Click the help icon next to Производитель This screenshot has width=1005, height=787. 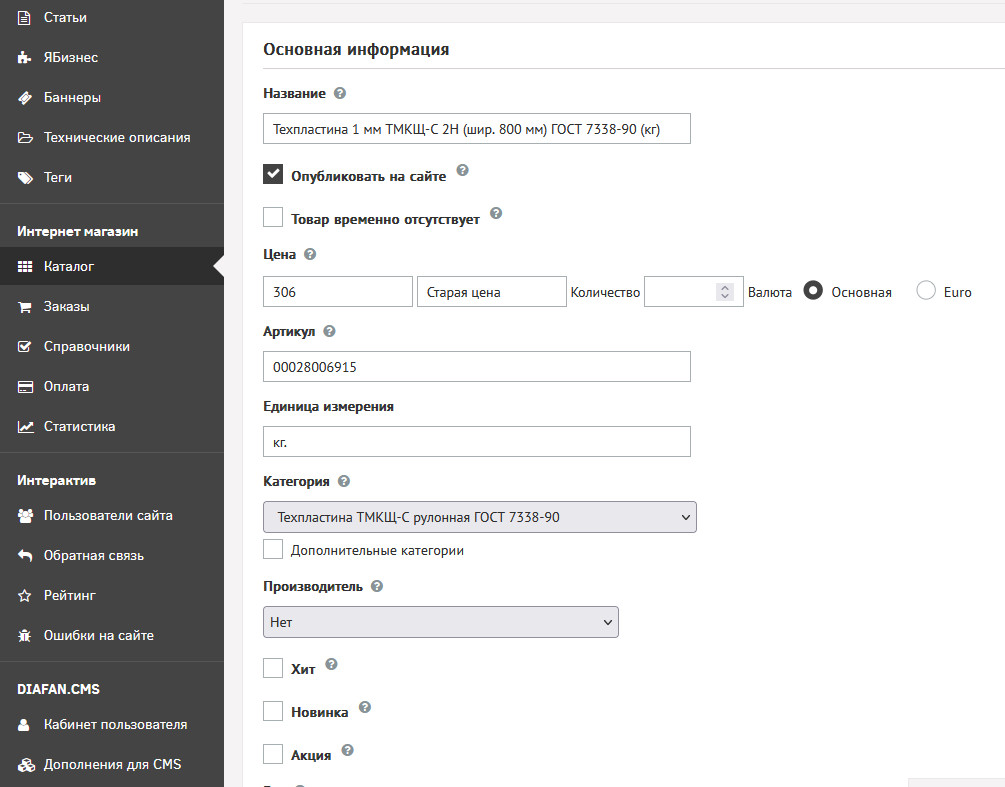(377, 586)
